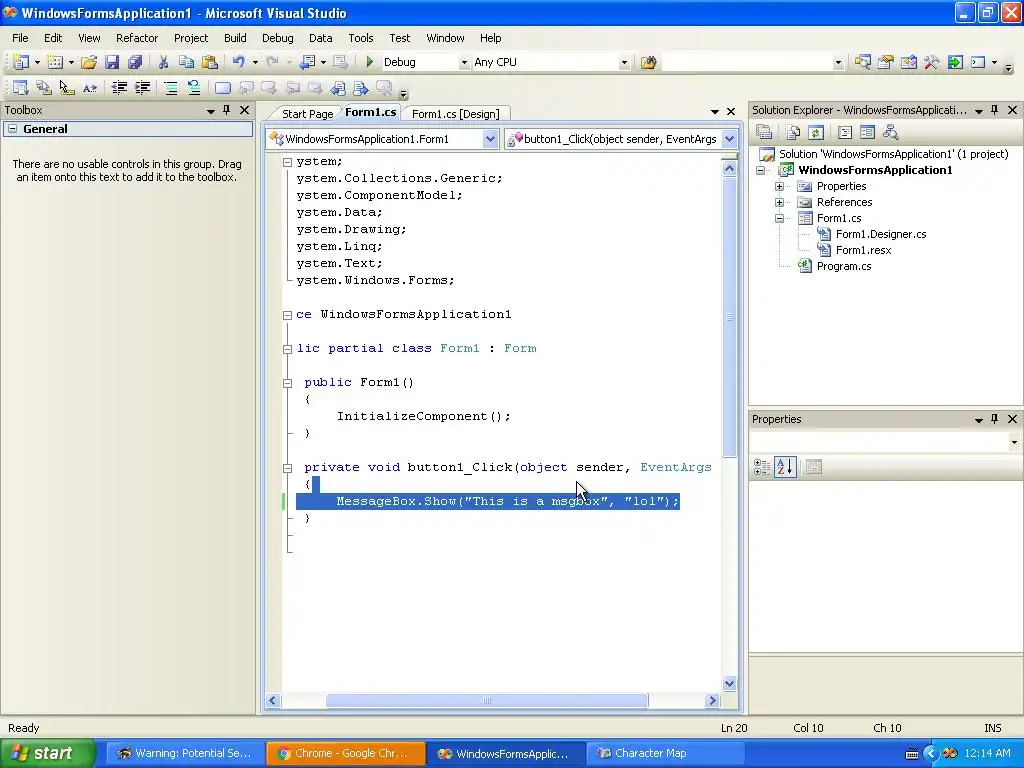Click the New Project toolbar icon
The height and width of the screenshot is (768, 1024).
click(20, 62)
